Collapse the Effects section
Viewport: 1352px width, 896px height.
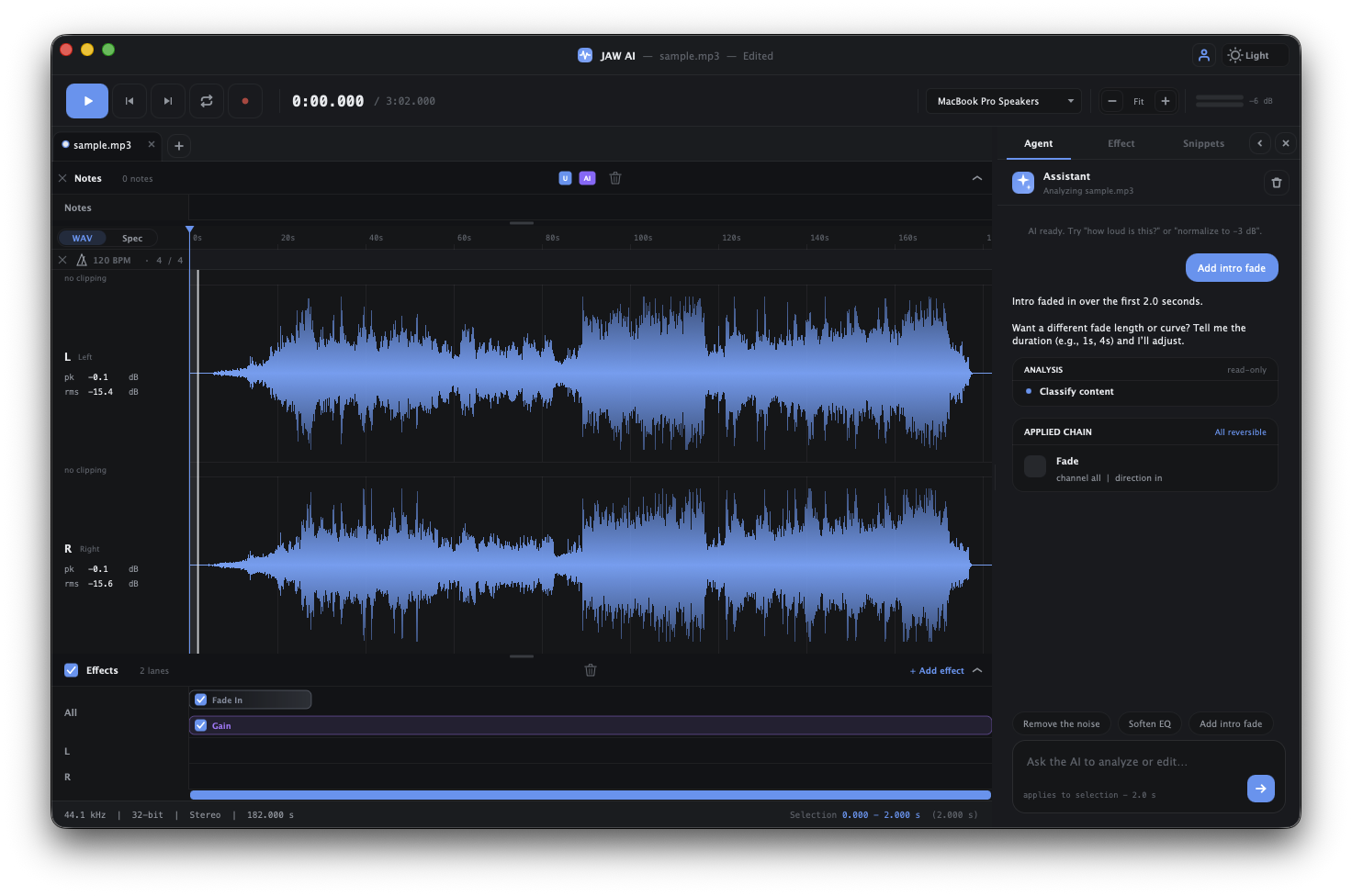point(977,670)
